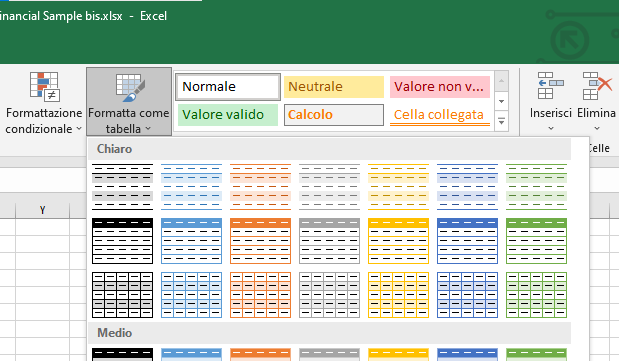Screen dimensions: 619x361
Task: Pick green full-grid Chiaro table style
Action: click(536, 295)
